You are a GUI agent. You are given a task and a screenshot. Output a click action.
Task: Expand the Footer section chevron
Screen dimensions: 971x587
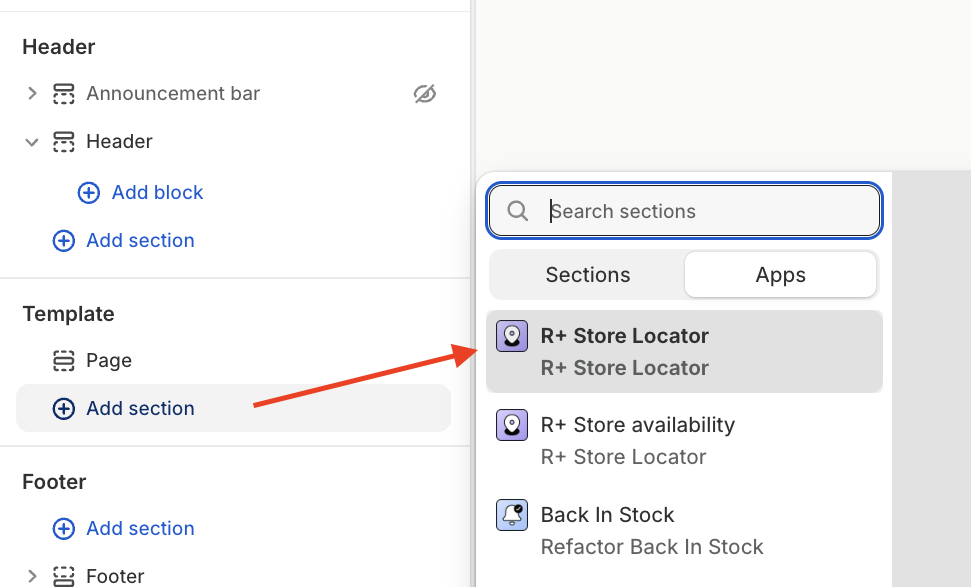pos(32,576)
